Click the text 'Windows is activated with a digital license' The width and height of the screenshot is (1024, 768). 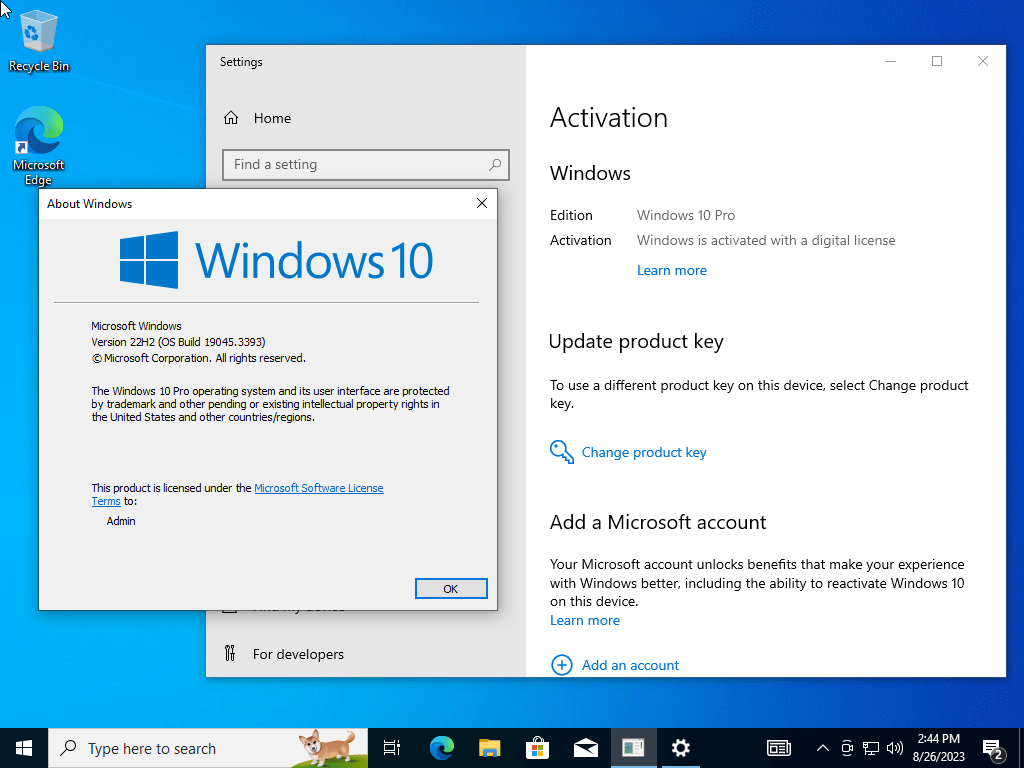766,240
